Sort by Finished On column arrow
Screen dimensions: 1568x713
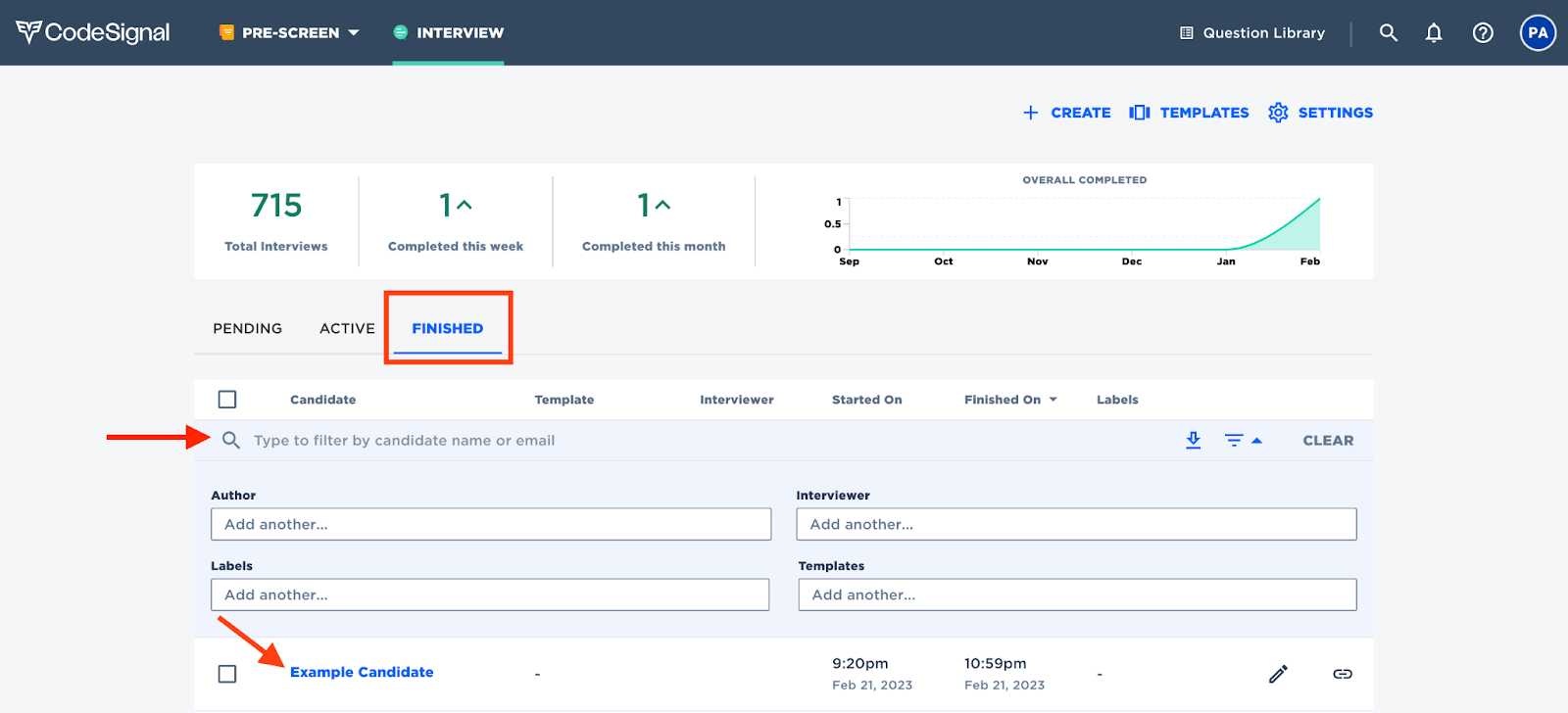pos(1053,400)
